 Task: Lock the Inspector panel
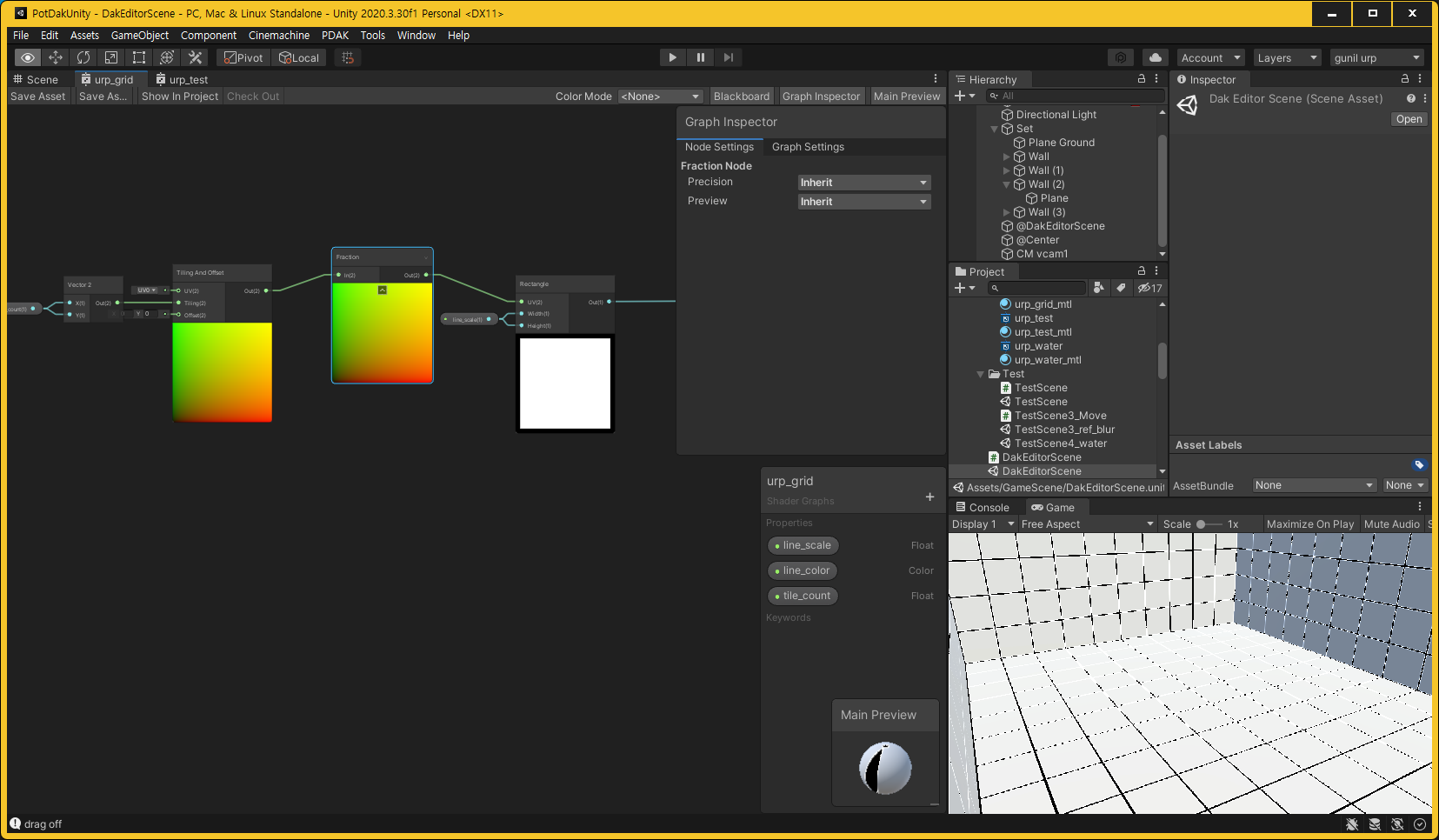point(1405,78)
